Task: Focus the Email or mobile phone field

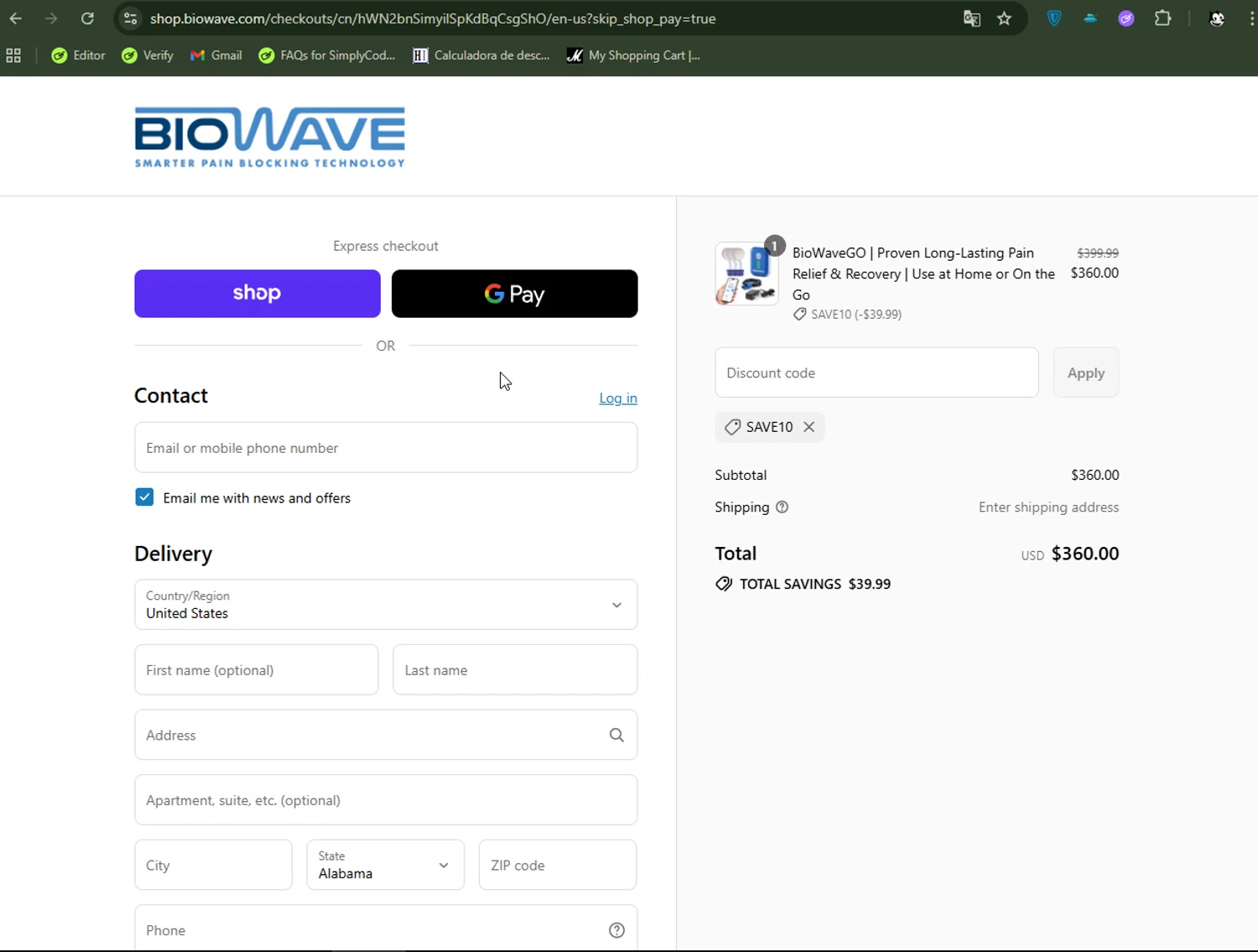Action: [386, 448]
